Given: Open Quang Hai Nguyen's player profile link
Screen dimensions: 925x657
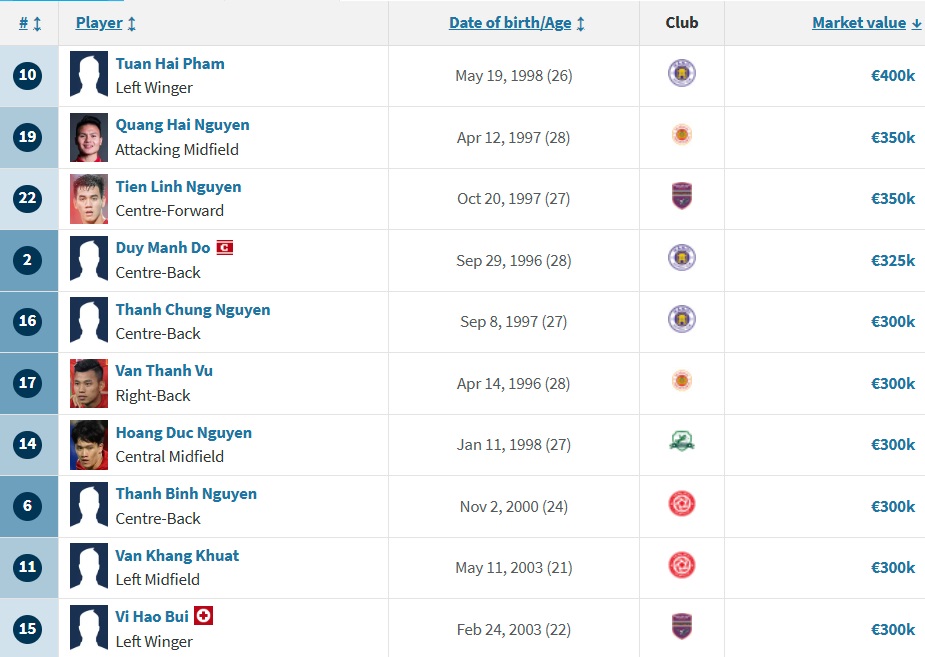Looking at the screenshot, I should [182, 125].
